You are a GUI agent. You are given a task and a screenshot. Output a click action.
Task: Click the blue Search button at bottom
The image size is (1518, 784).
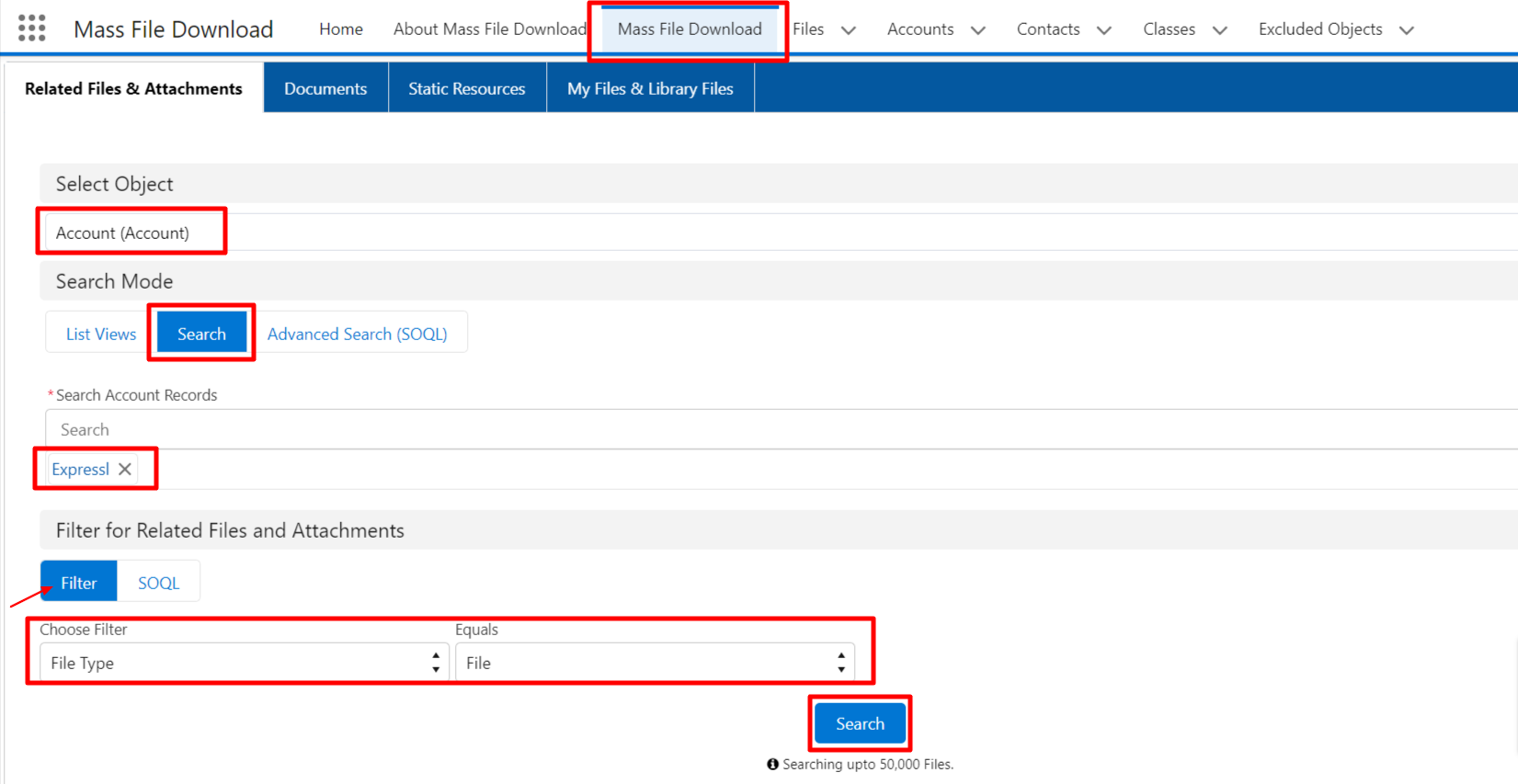[860, 723]
